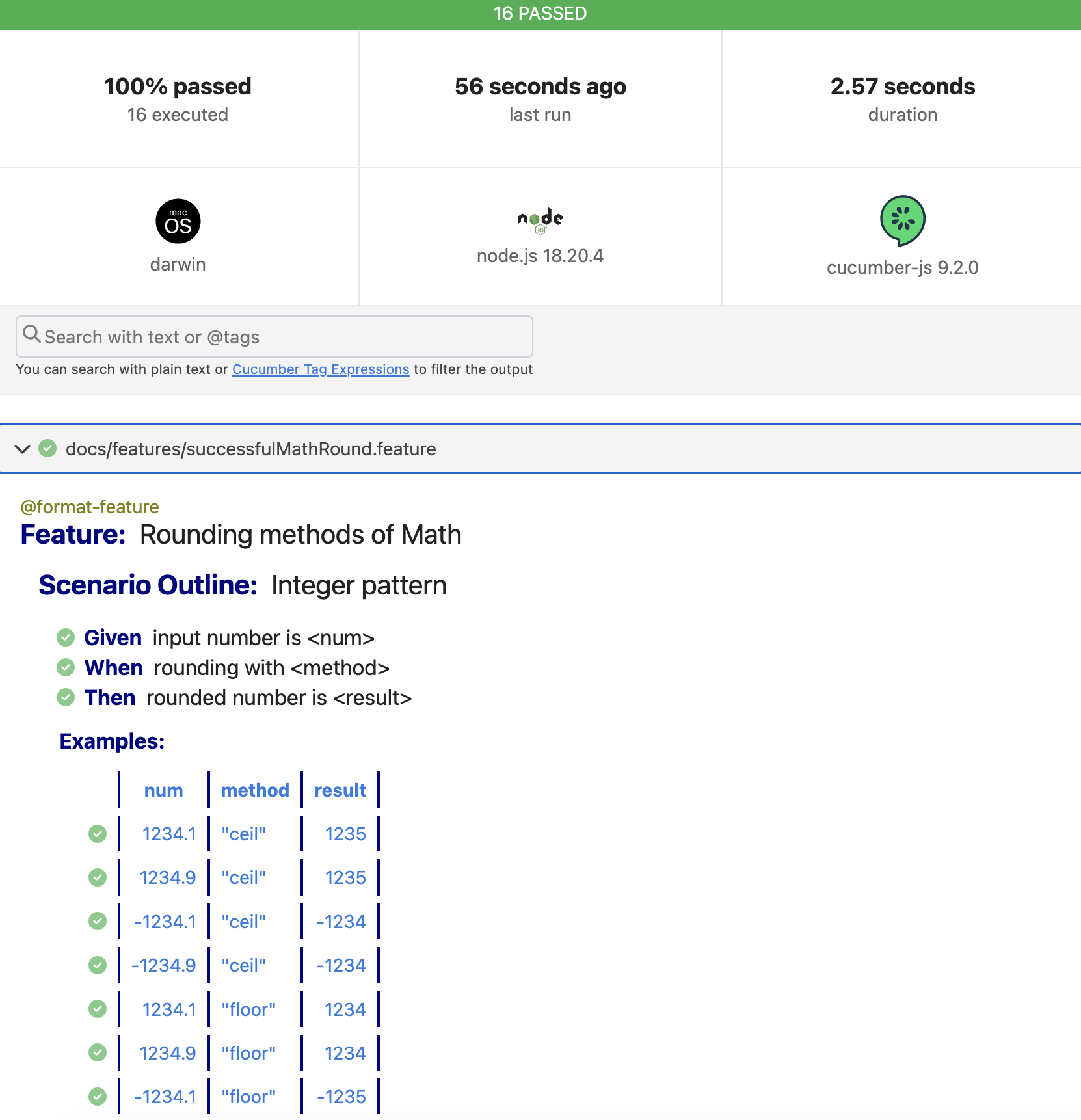
Task: Toggle the docs/features/successfulMathRound.feature header
Action: point(250,449)
